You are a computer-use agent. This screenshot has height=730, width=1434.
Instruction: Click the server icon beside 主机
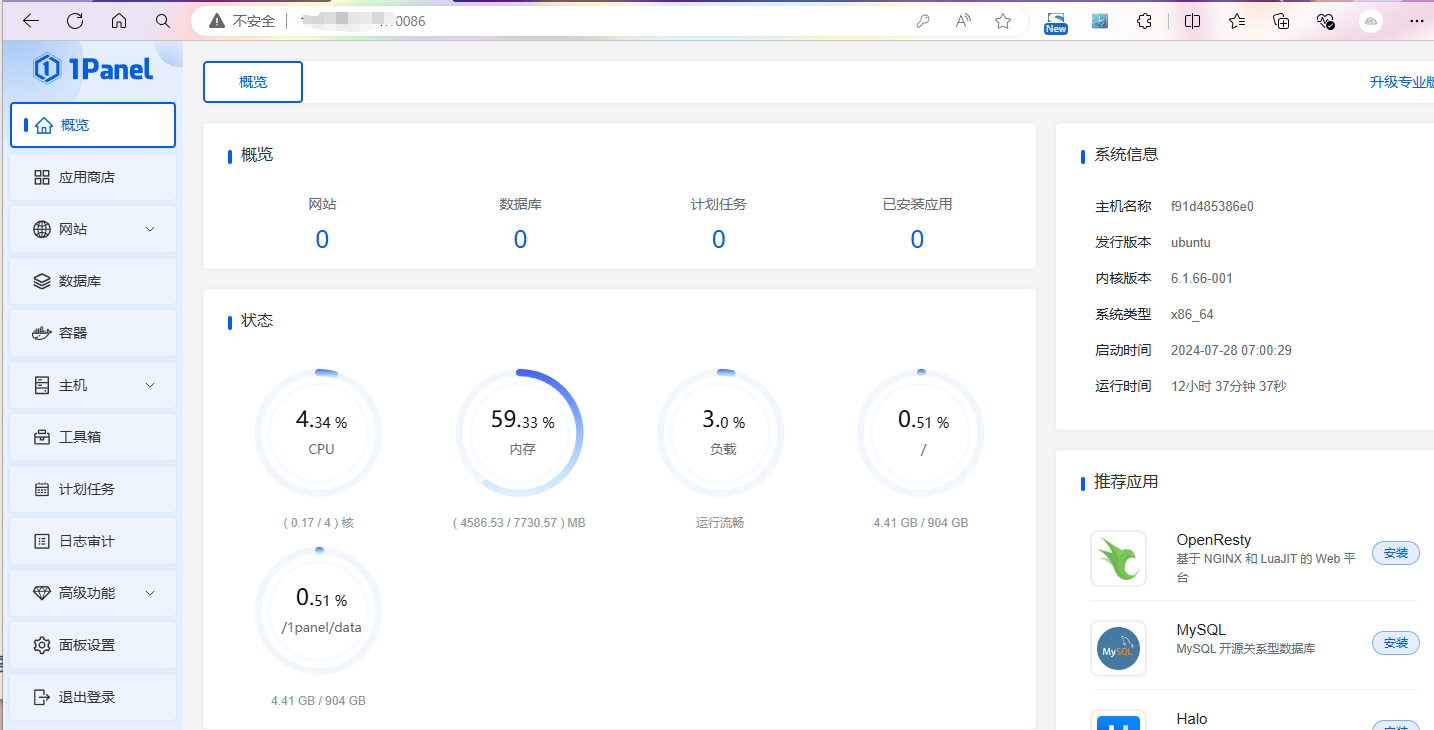click(x=42, y=385)
